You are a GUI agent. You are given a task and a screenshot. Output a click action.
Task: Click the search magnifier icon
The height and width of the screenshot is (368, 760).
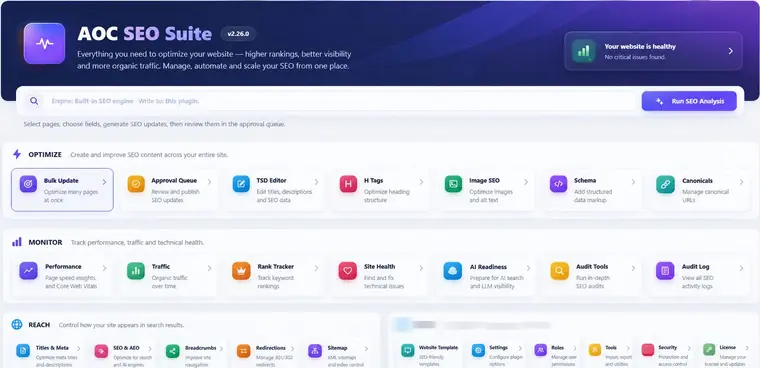34,101
